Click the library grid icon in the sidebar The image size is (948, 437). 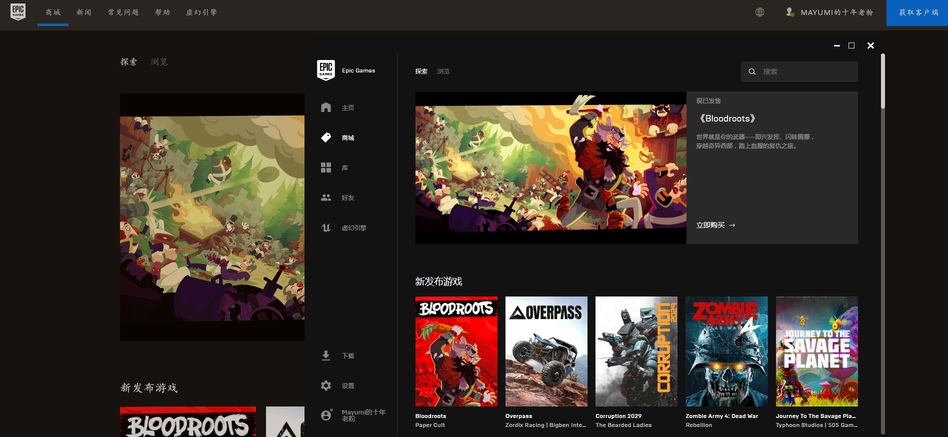(x=326, y=167)
